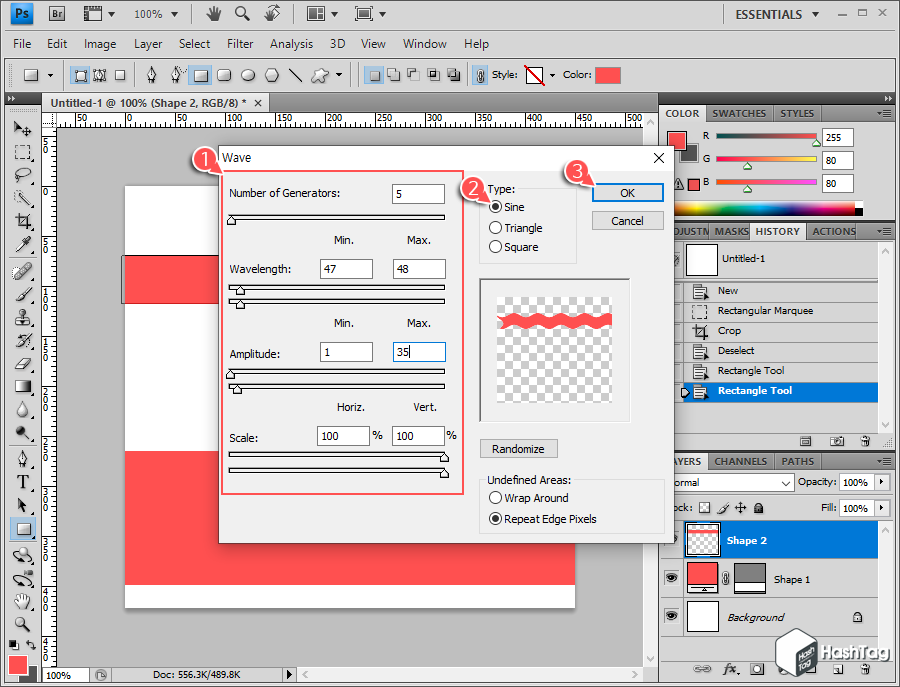Select the Lasso tool
The height and width of the screenshot is (687, 900).
pos(22,174)
